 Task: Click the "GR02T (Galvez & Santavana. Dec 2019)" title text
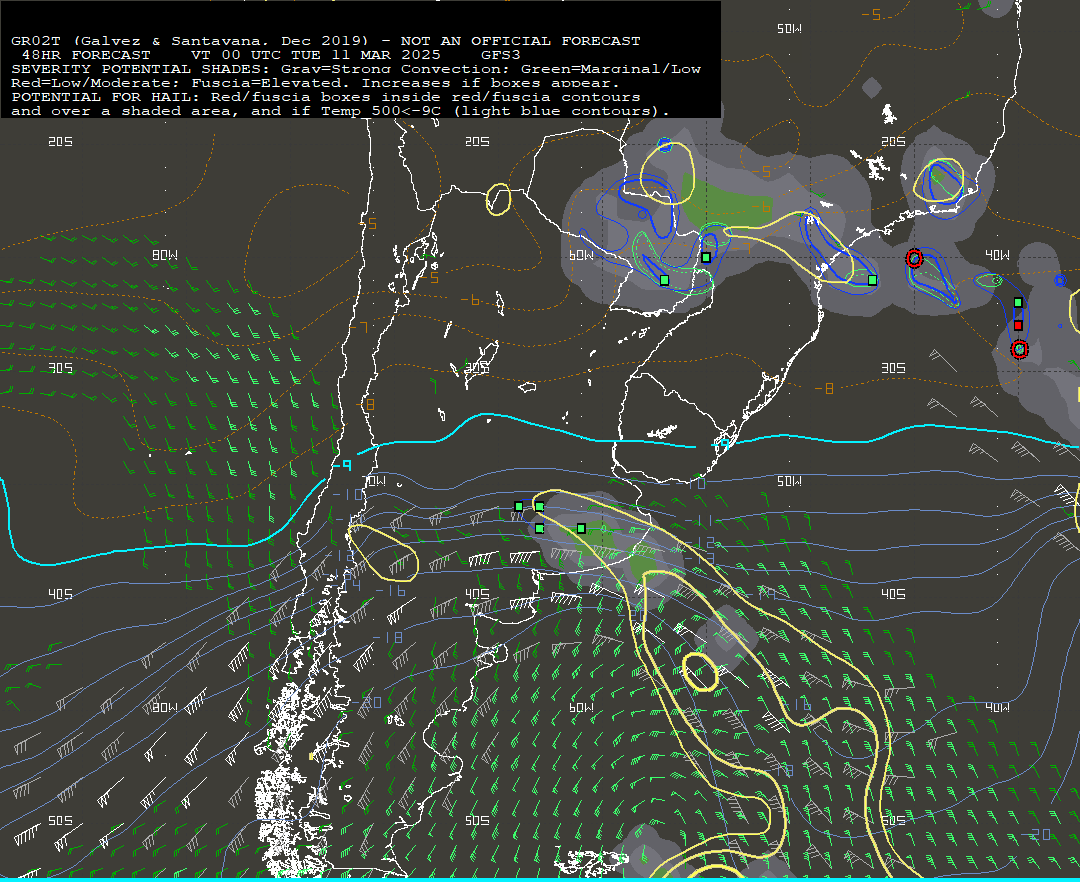click(x=190, y=41)
